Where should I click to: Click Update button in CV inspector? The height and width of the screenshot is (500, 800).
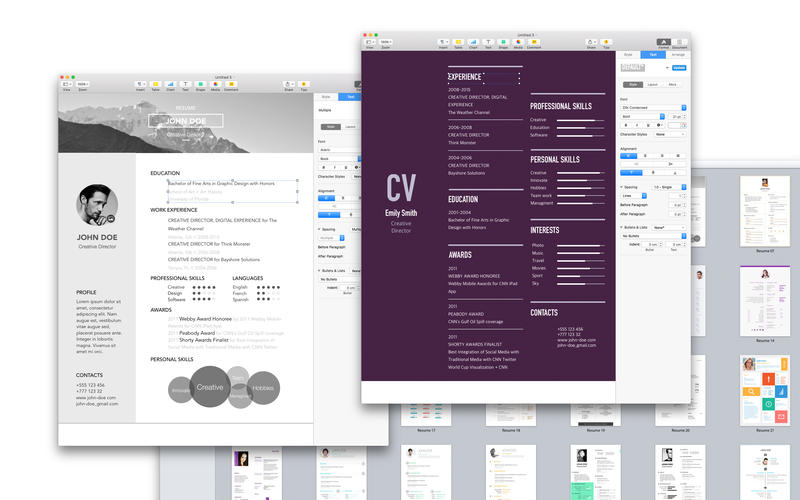pos(679,68)
